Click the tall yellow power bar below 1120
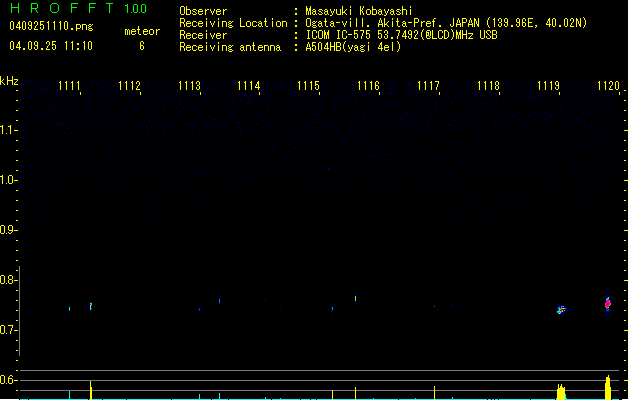The image size is (629, 400). pos(608,387)
